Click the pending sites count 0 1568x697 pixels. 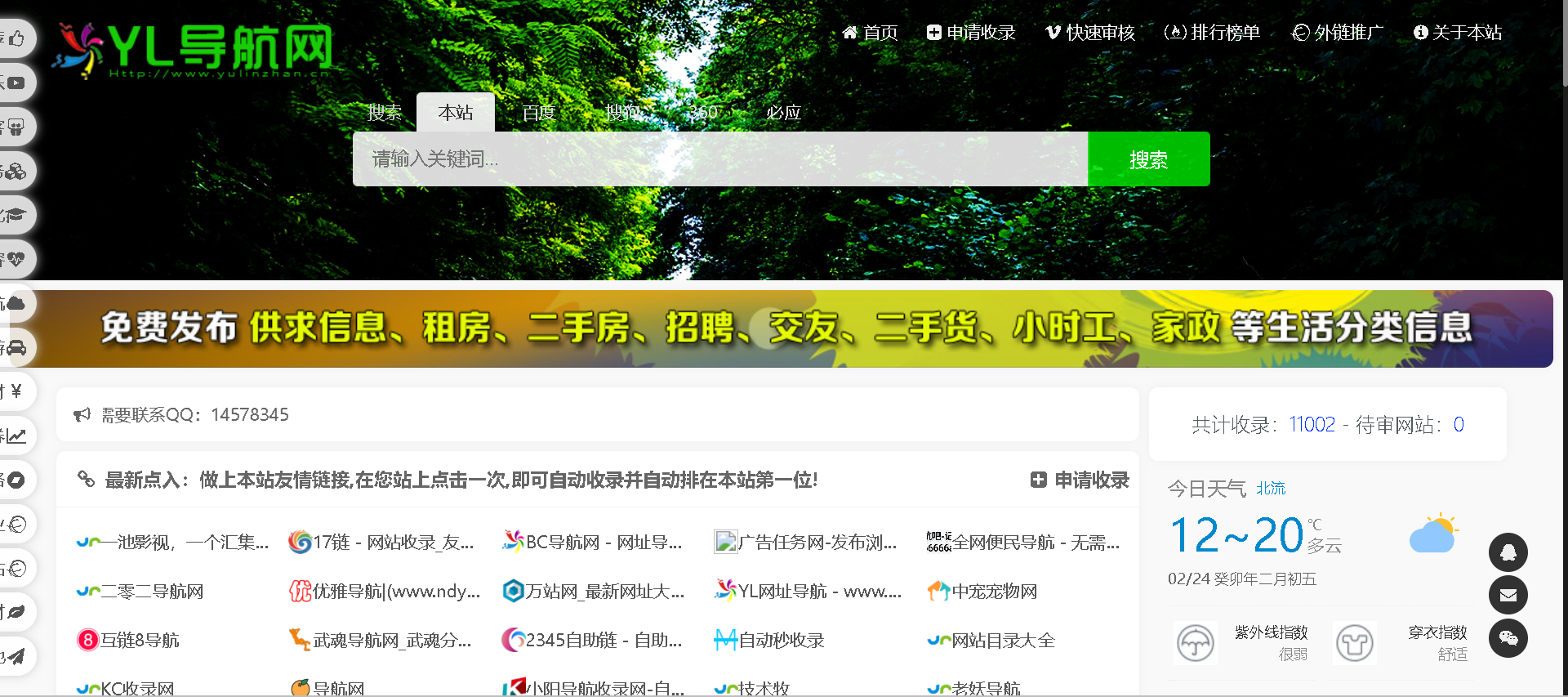[1459, 425]
